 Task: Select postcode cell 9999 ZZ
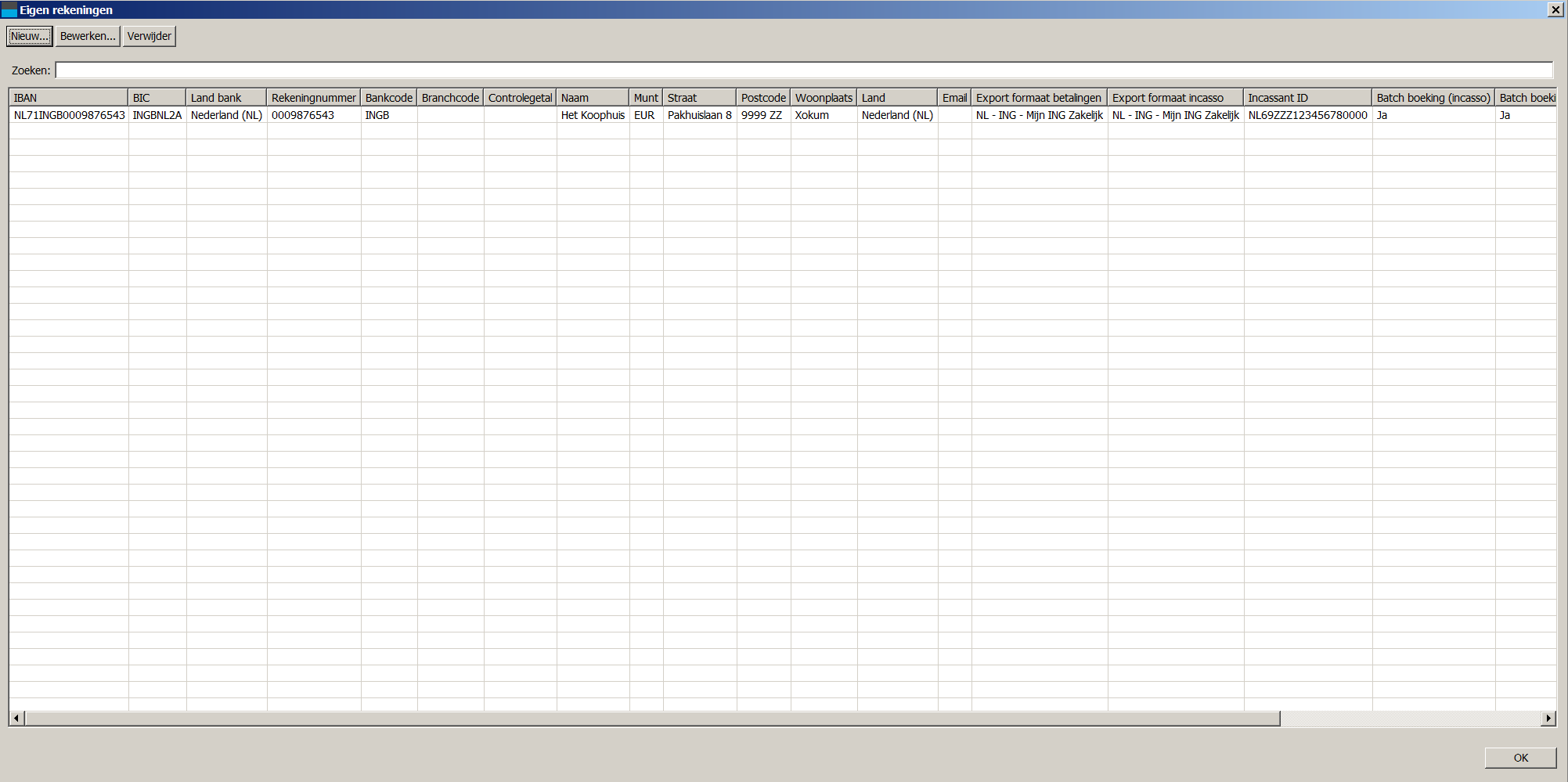pos(763,115)
